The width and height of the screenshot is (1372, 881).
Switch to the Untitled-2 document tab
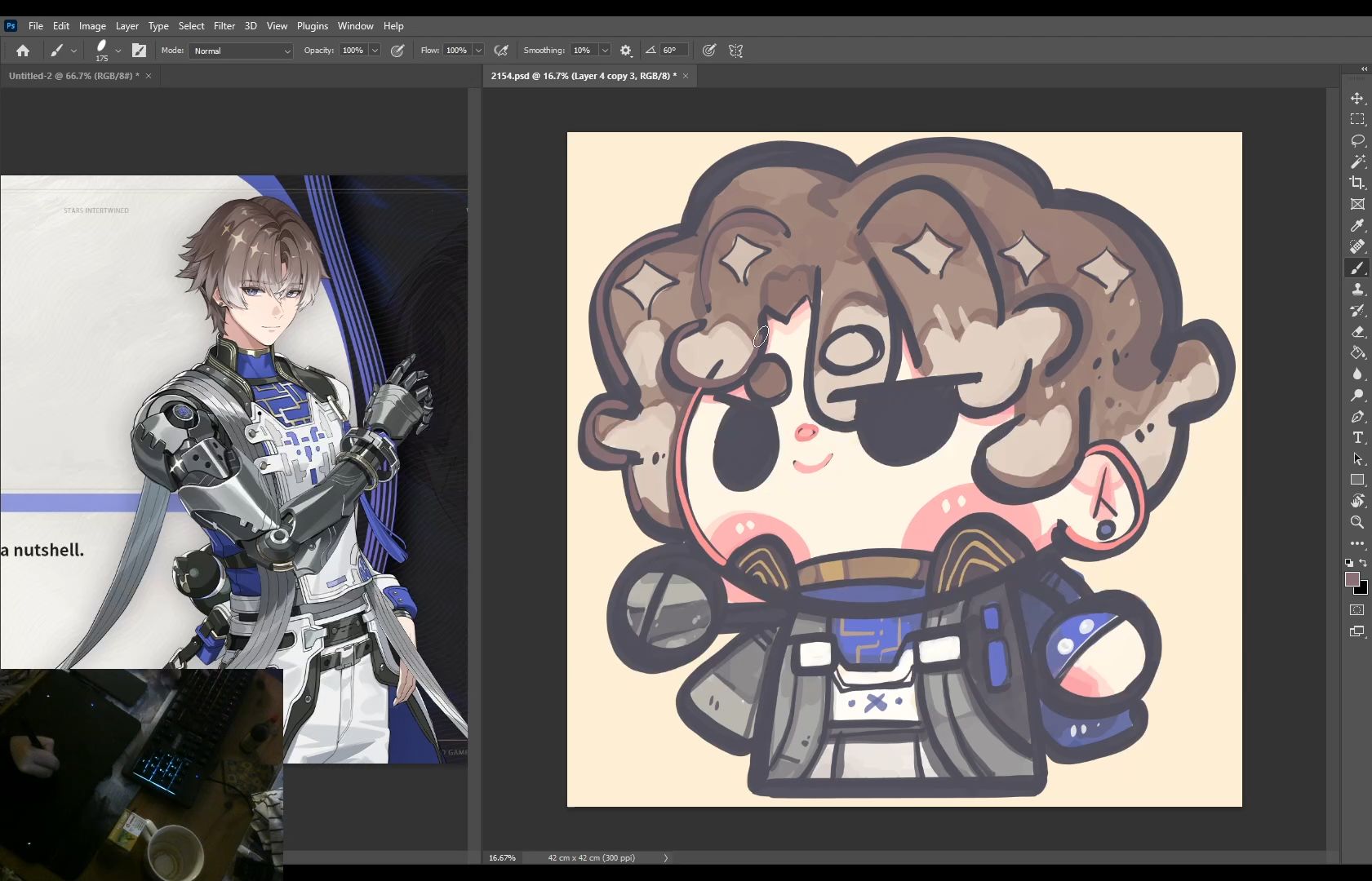(x=73, y=76)
